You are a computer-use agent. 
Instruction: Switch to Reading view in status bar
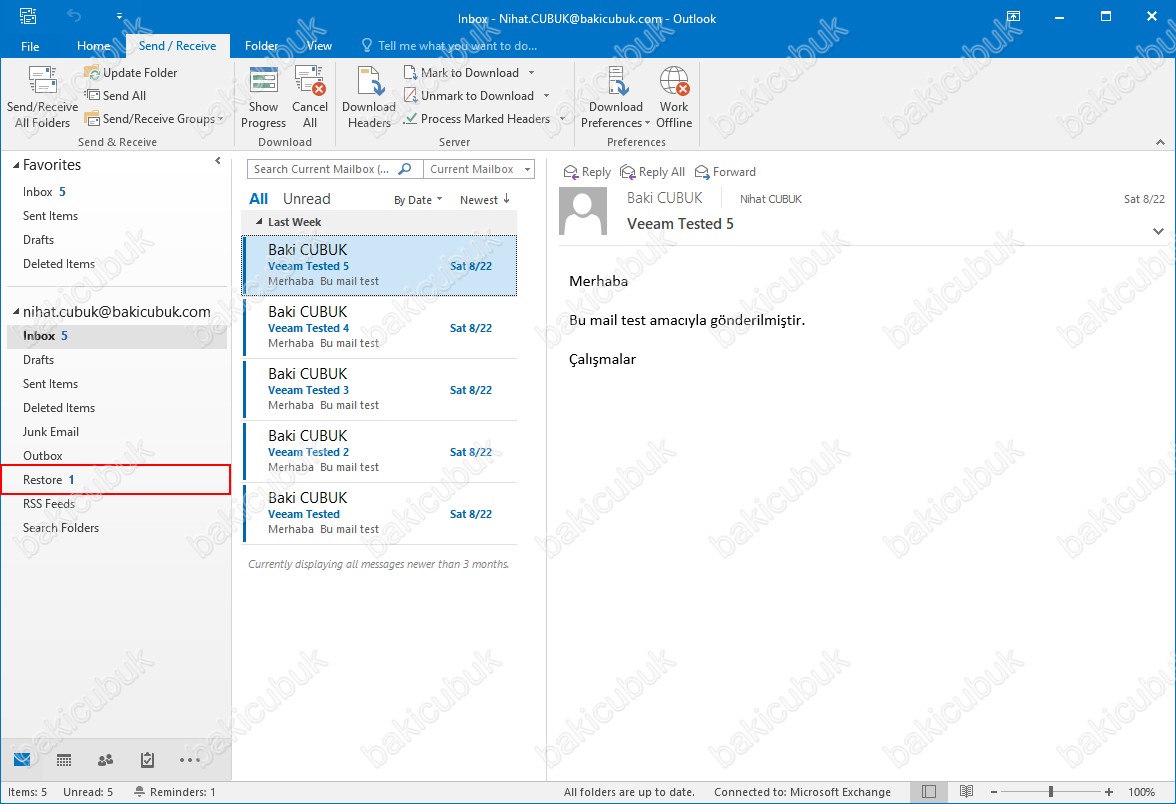tap(966, 792)
